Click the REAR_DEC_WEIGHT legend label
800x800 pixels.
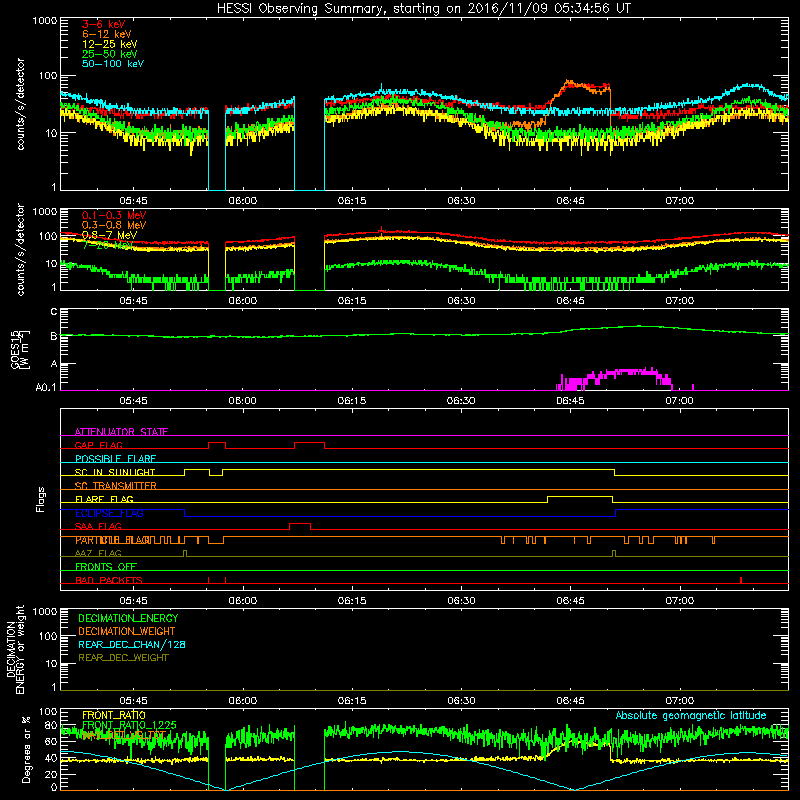123,658
